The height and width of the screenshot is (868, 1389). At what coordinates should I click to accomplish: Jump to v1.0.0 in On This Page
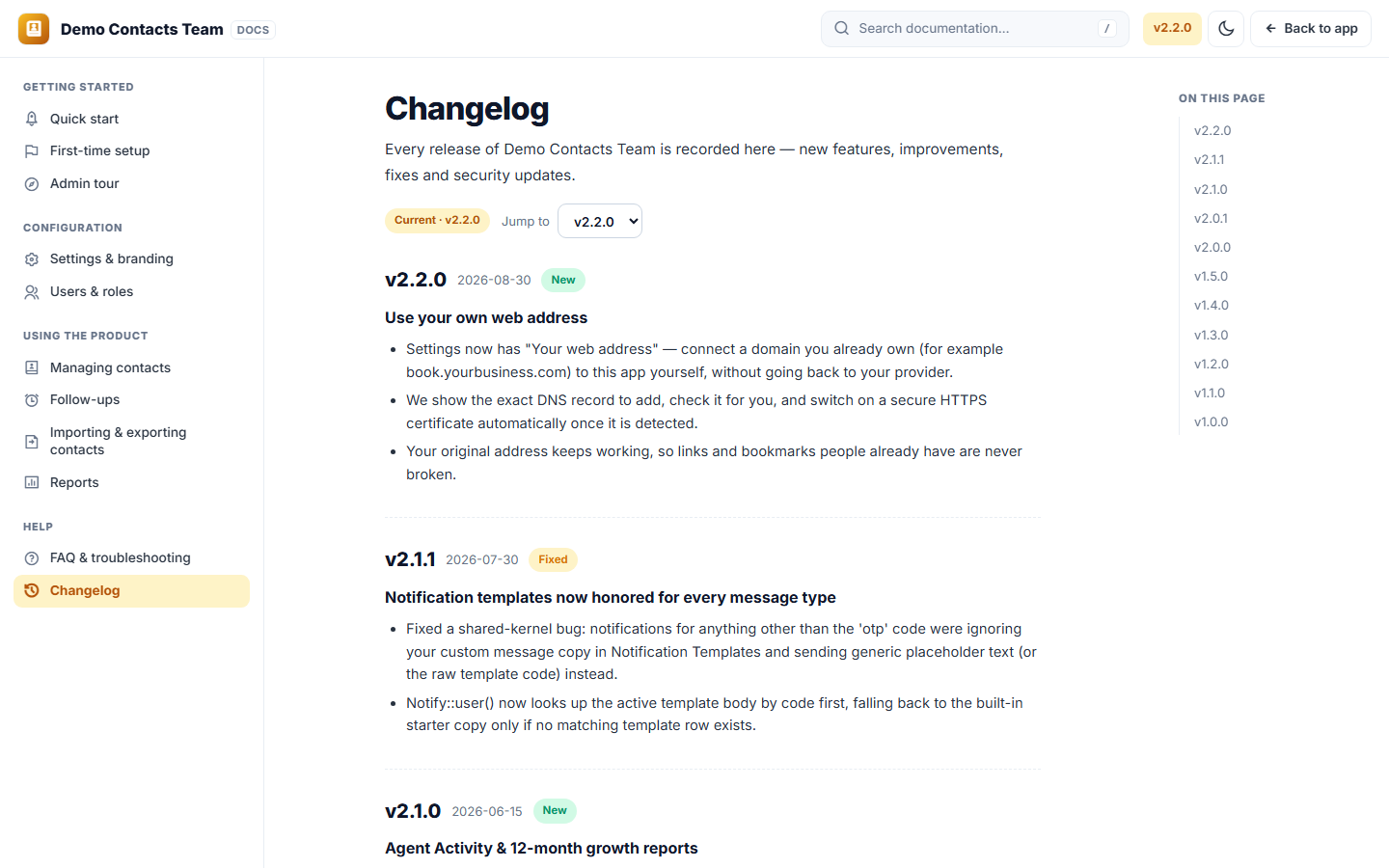[x=1211, y=422]
